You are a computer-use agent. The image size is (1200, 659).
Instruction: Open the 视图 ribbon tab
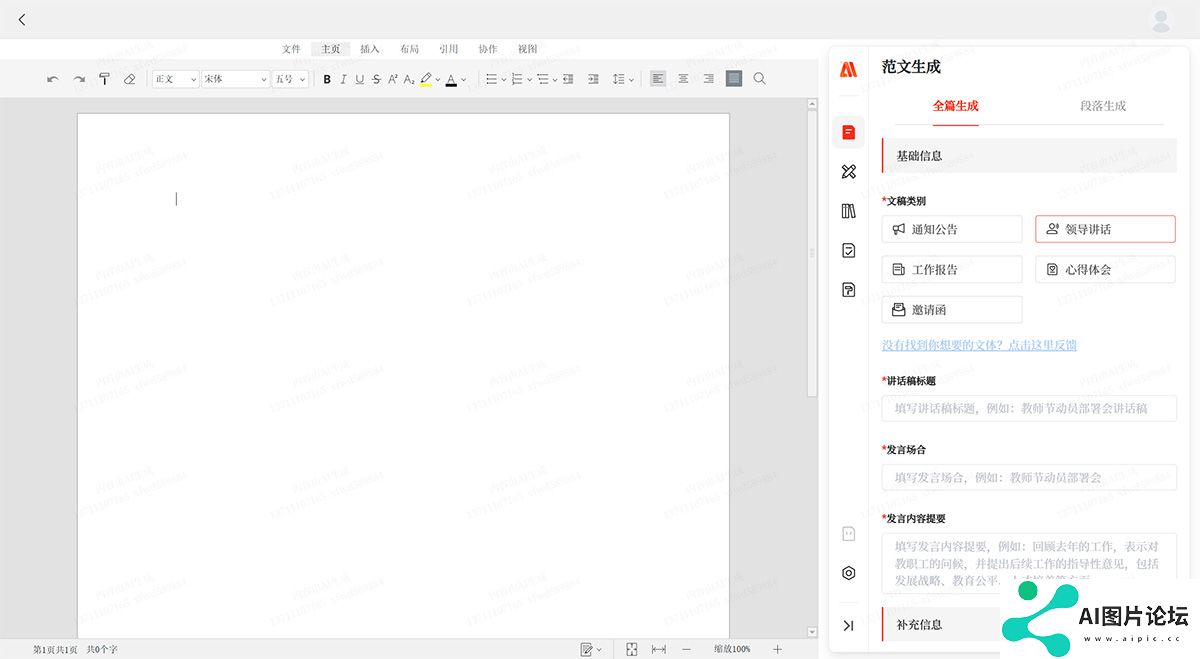(527, 49)
